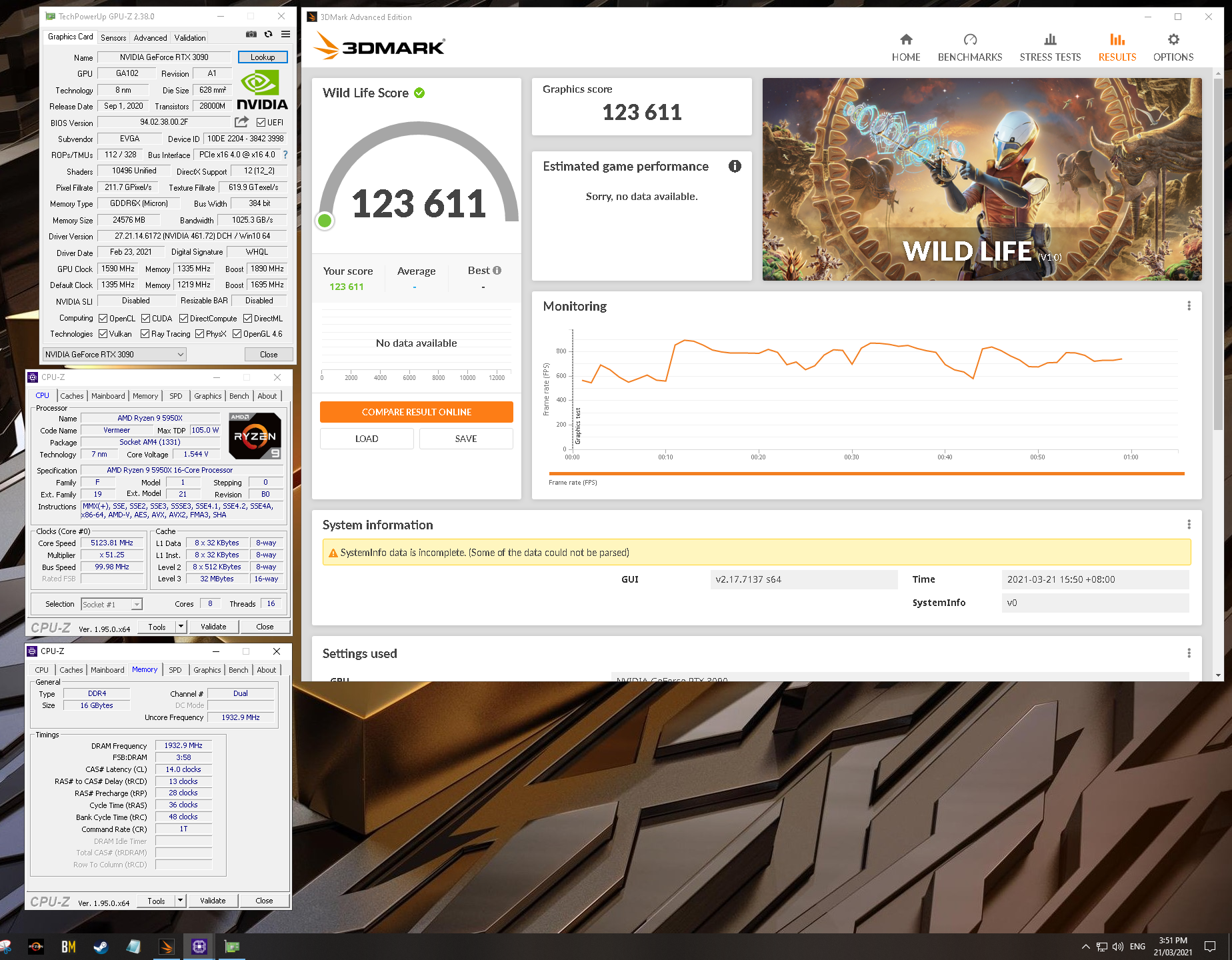Click the Wild Life benchmark thumbnail image

tap(982, 179)
